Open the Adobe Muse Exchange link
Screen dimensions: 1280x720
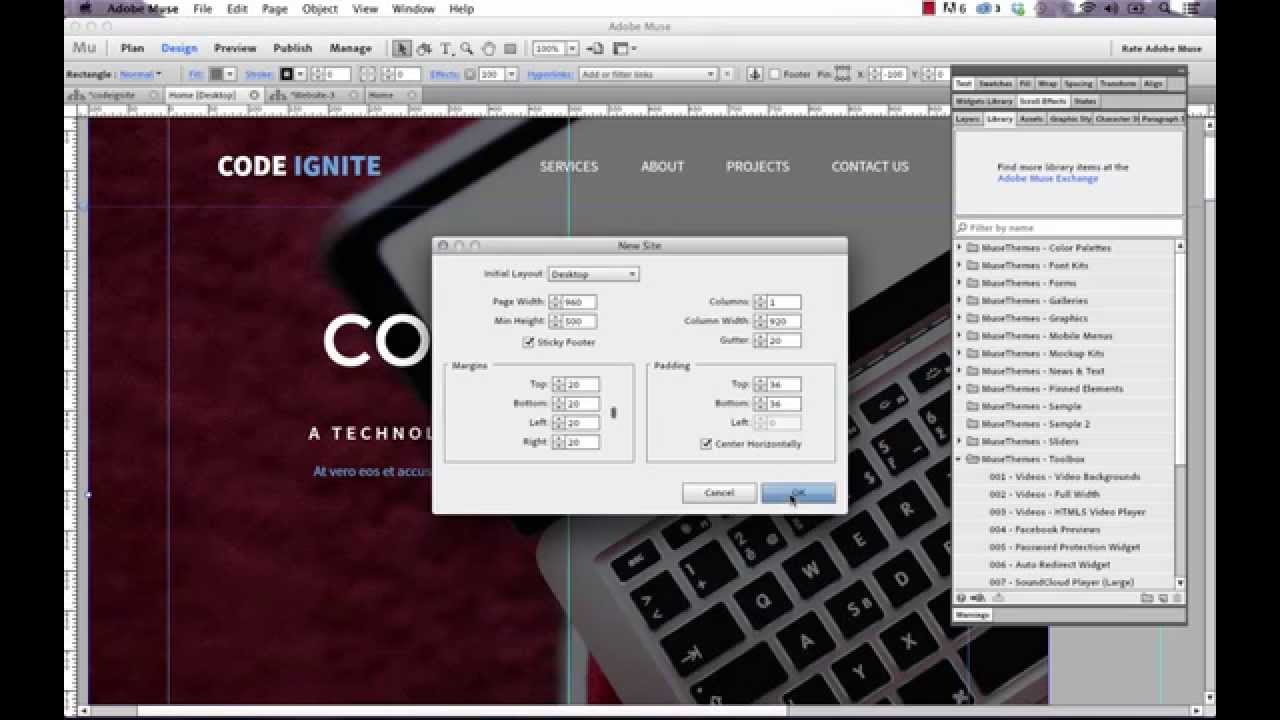pos(1047,179)
